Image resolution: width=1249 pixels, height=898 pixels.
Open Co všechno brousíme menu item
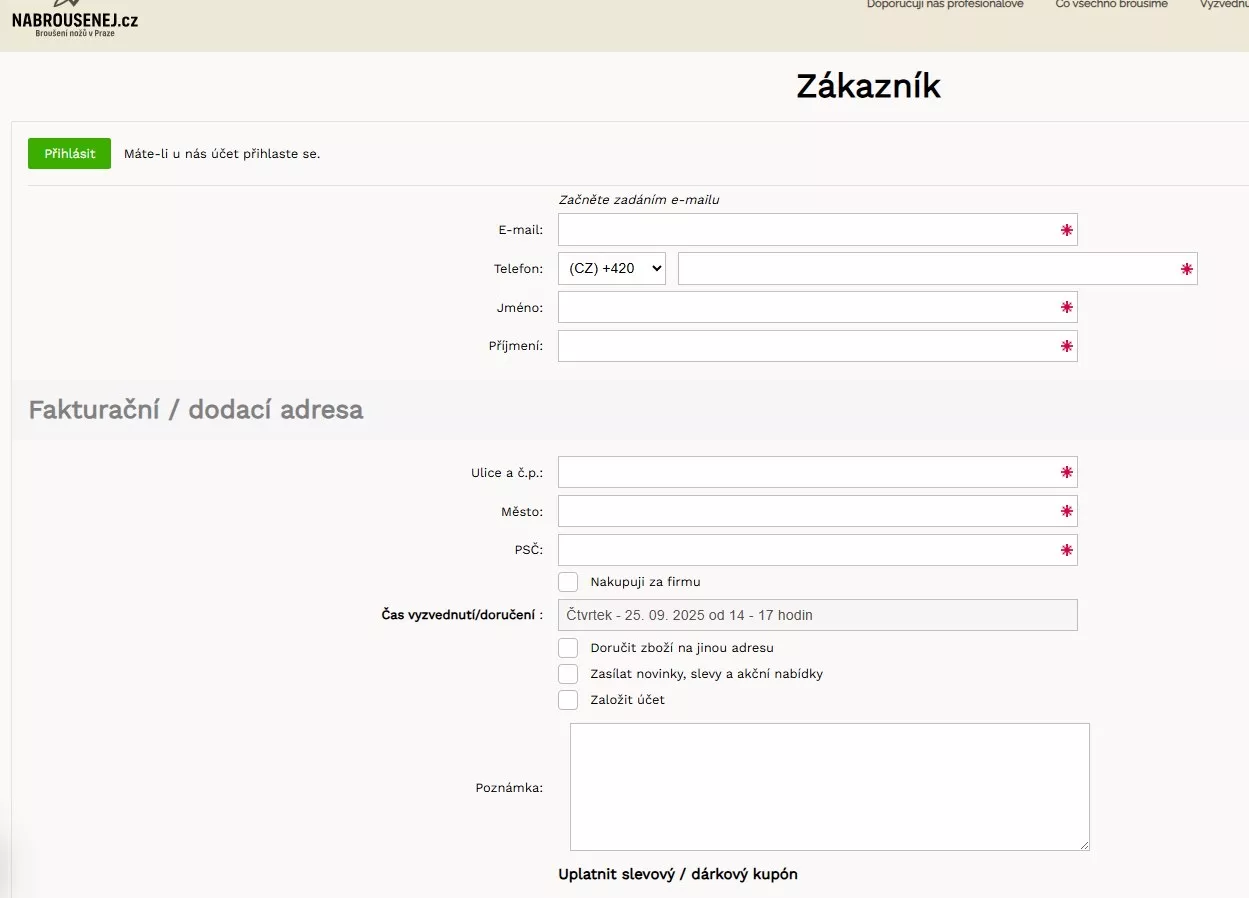[x=1111, y=5]
